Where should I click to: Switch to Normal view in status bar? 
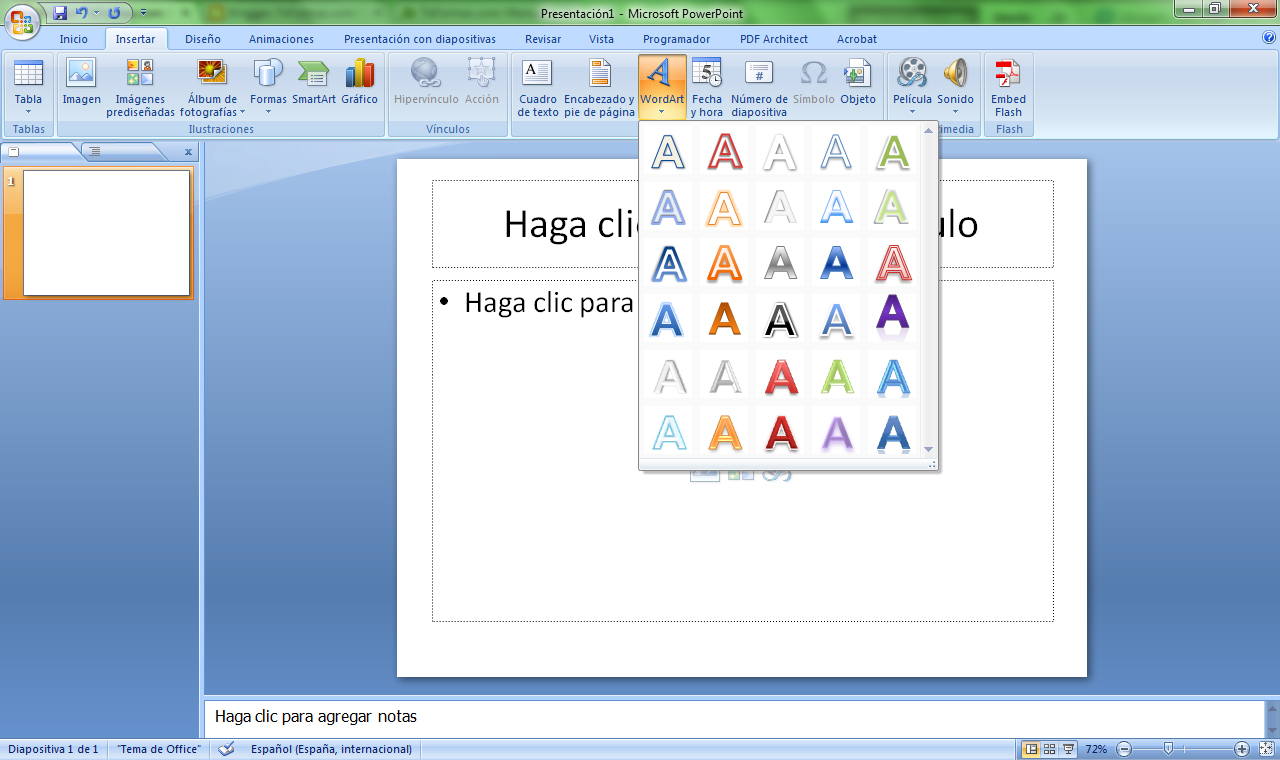pyautogui.click(x=1031, y=749)
